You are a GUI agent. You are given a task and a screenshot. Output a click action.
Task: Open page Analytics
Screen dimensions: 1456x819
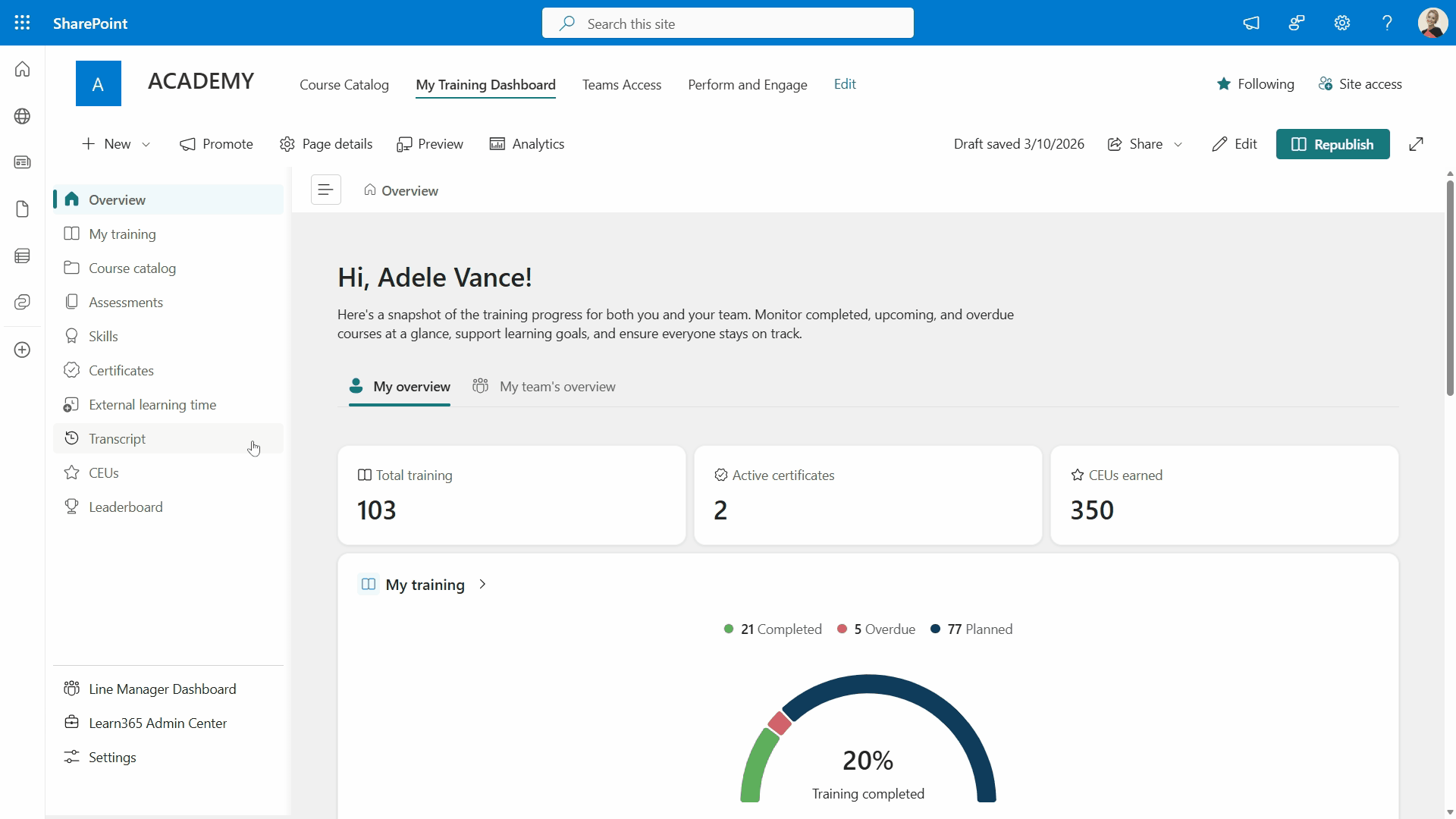527,144
